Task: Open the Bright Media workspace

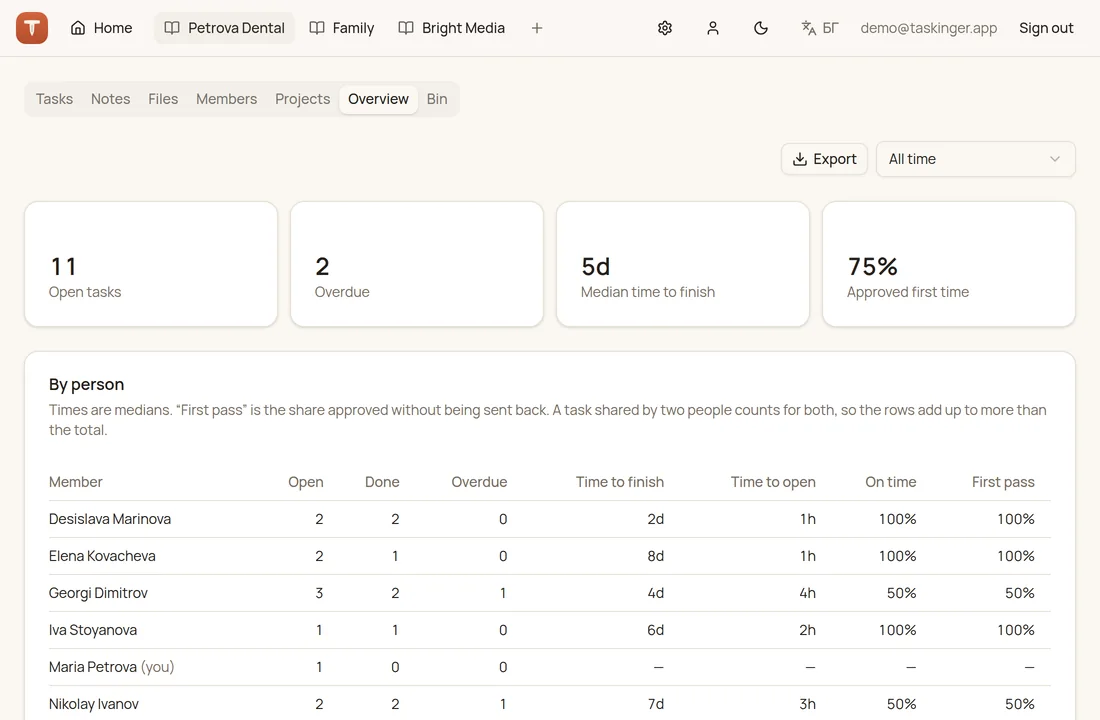Action: [x=452, y=28]
